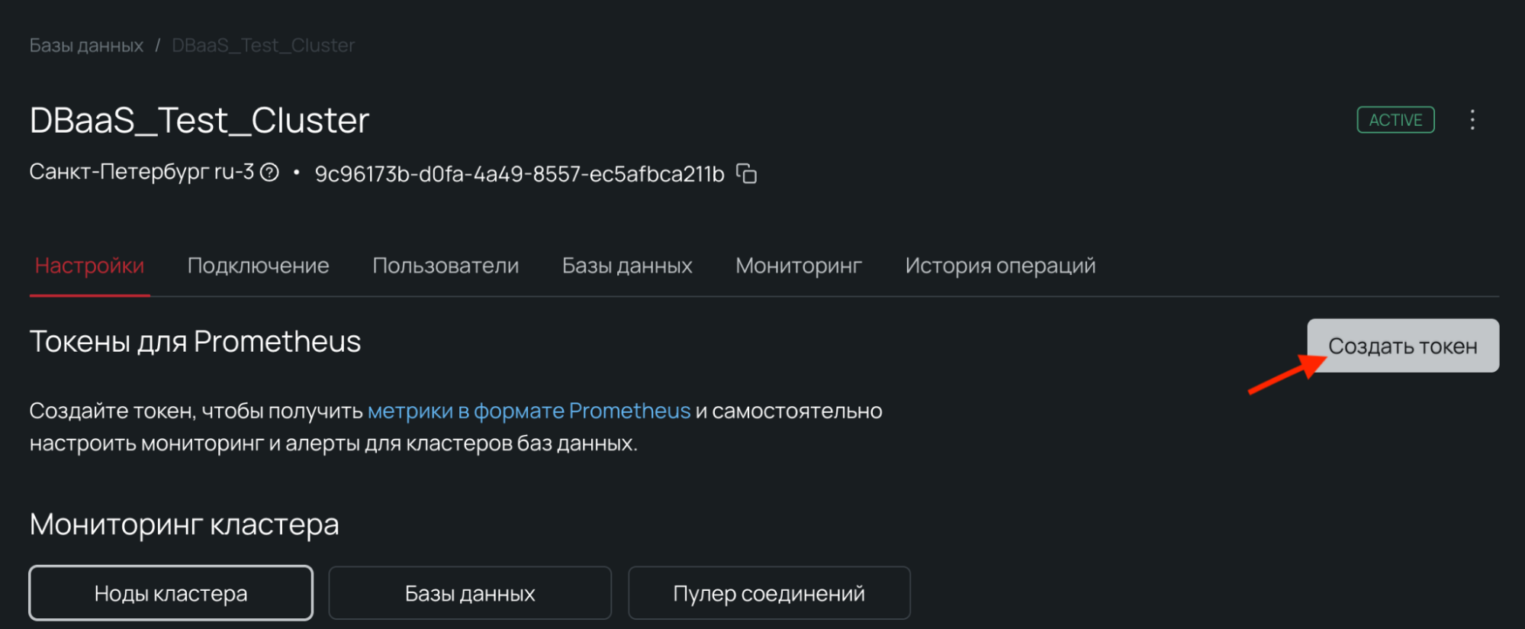Click the ACTIVE status badge
1525x629 pixels.
tap(1395, 120)
